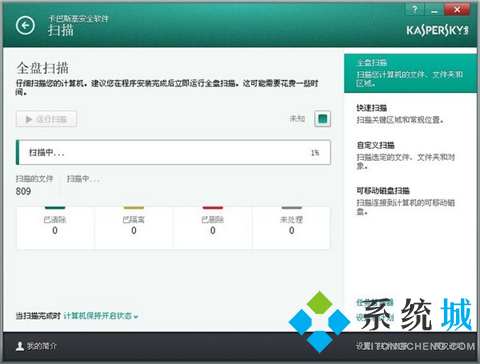The image size is (480, 364).
Task: Click the 未处理 count box
Action: (x=291, y=228)
